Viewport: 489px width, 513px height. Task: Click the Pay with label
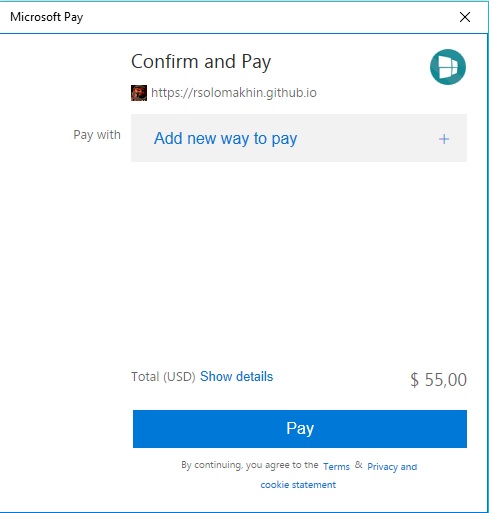97,135
